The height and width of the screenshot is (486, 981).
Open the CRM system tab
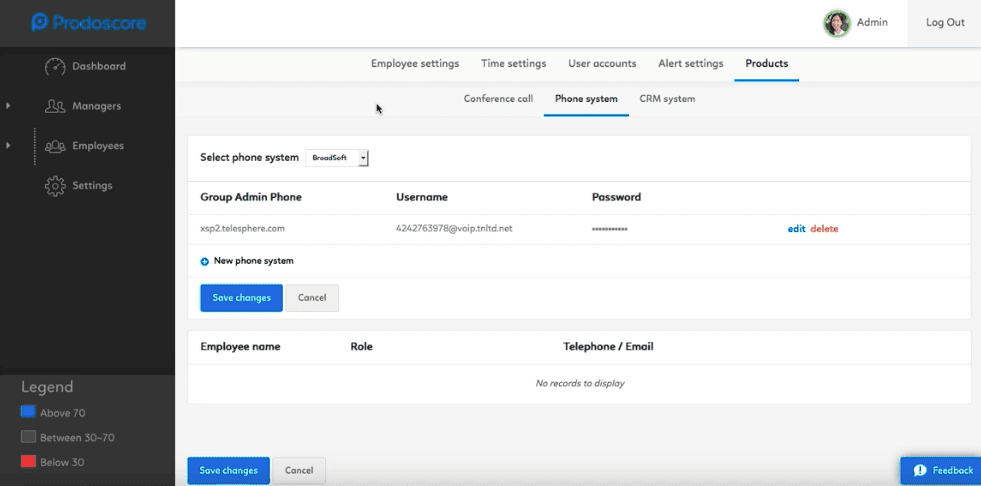[x=667, y=99]
